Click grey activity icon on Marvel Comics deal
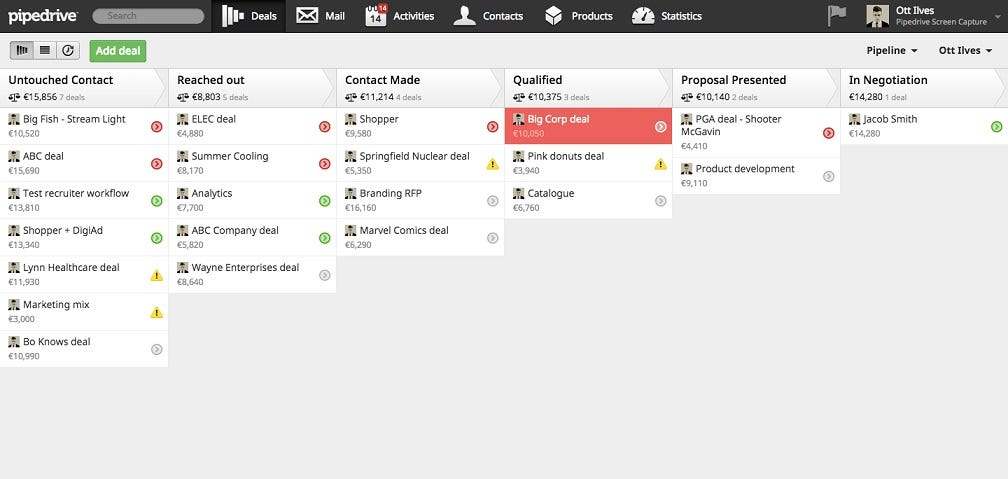The height and width of the screenshot is (479, 1008). [x=492, y=238]
